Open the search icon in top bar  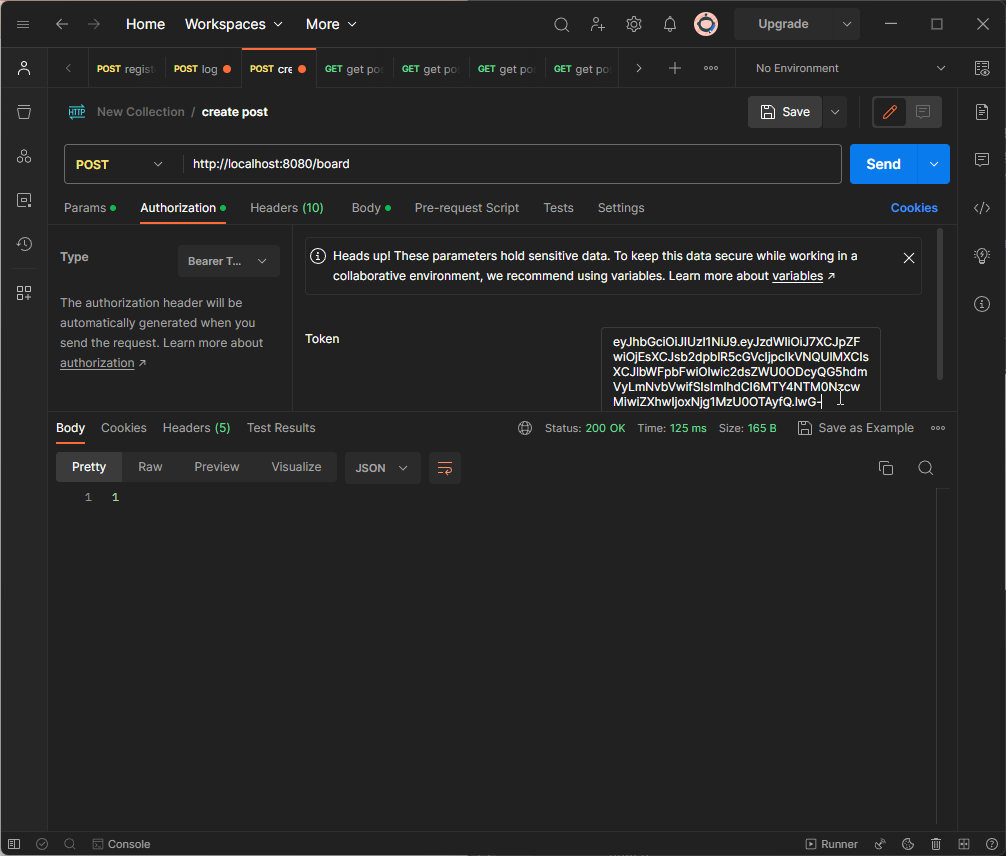(561, 24)
